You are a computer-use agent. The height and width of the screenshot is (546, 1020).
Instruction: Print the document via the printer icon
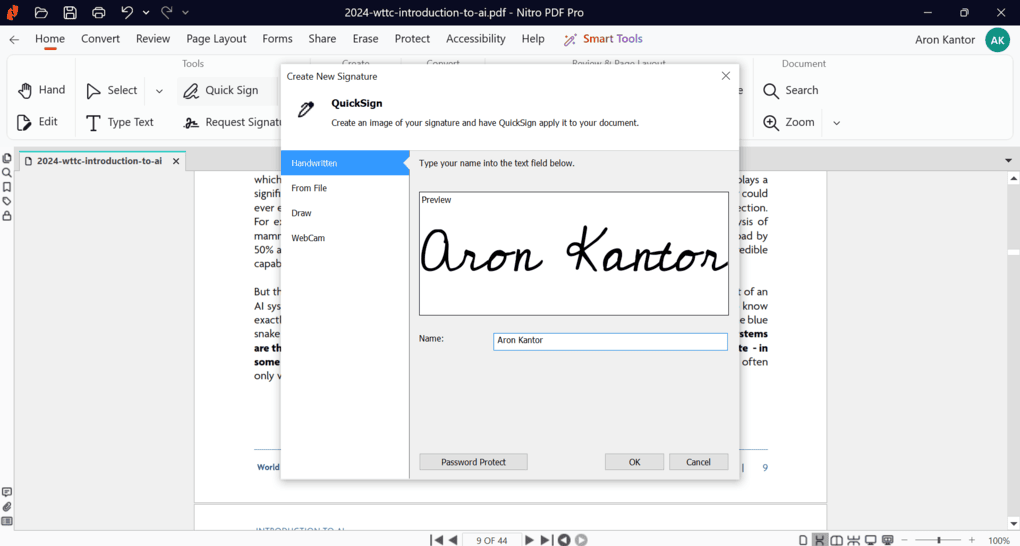pos(98,12)
